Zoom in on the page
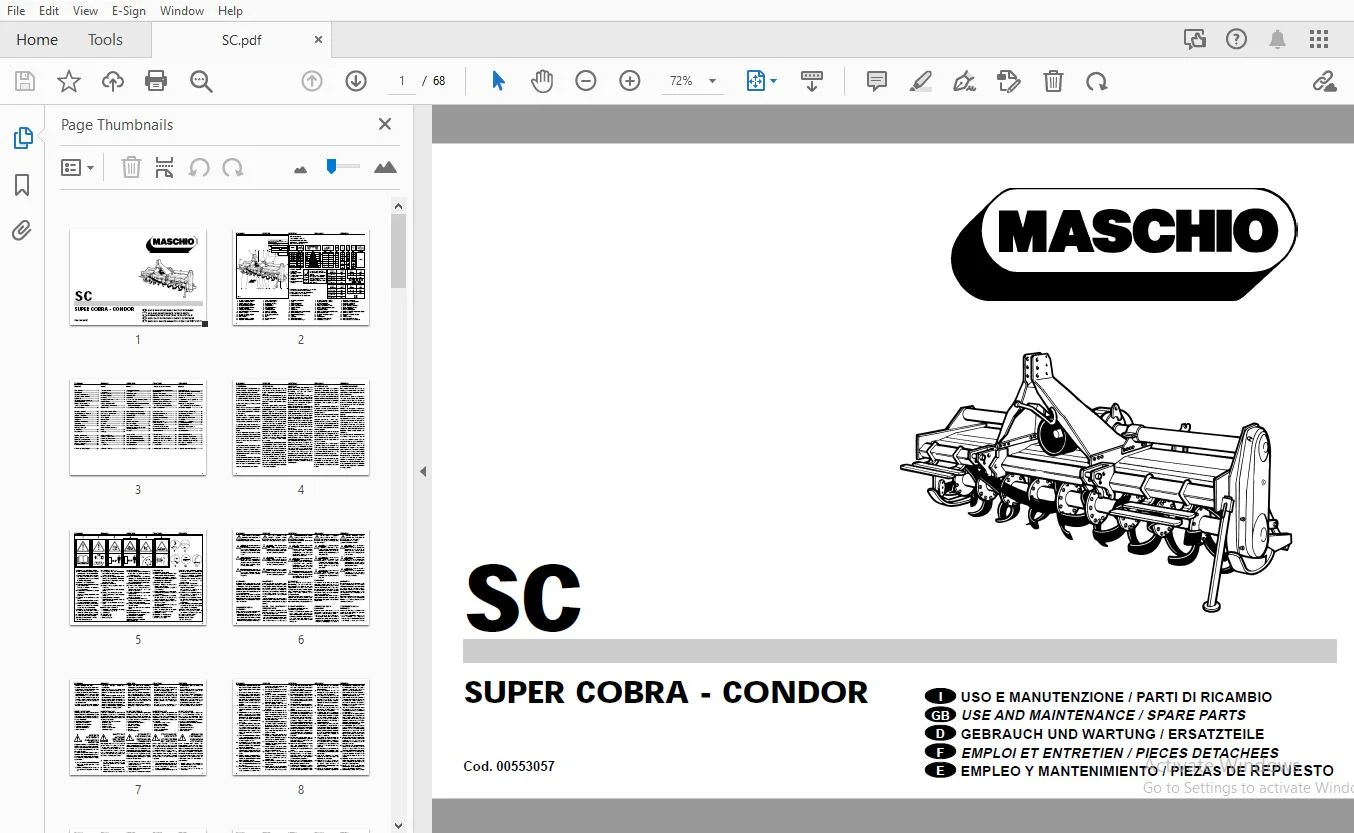 tap(630, 81)
